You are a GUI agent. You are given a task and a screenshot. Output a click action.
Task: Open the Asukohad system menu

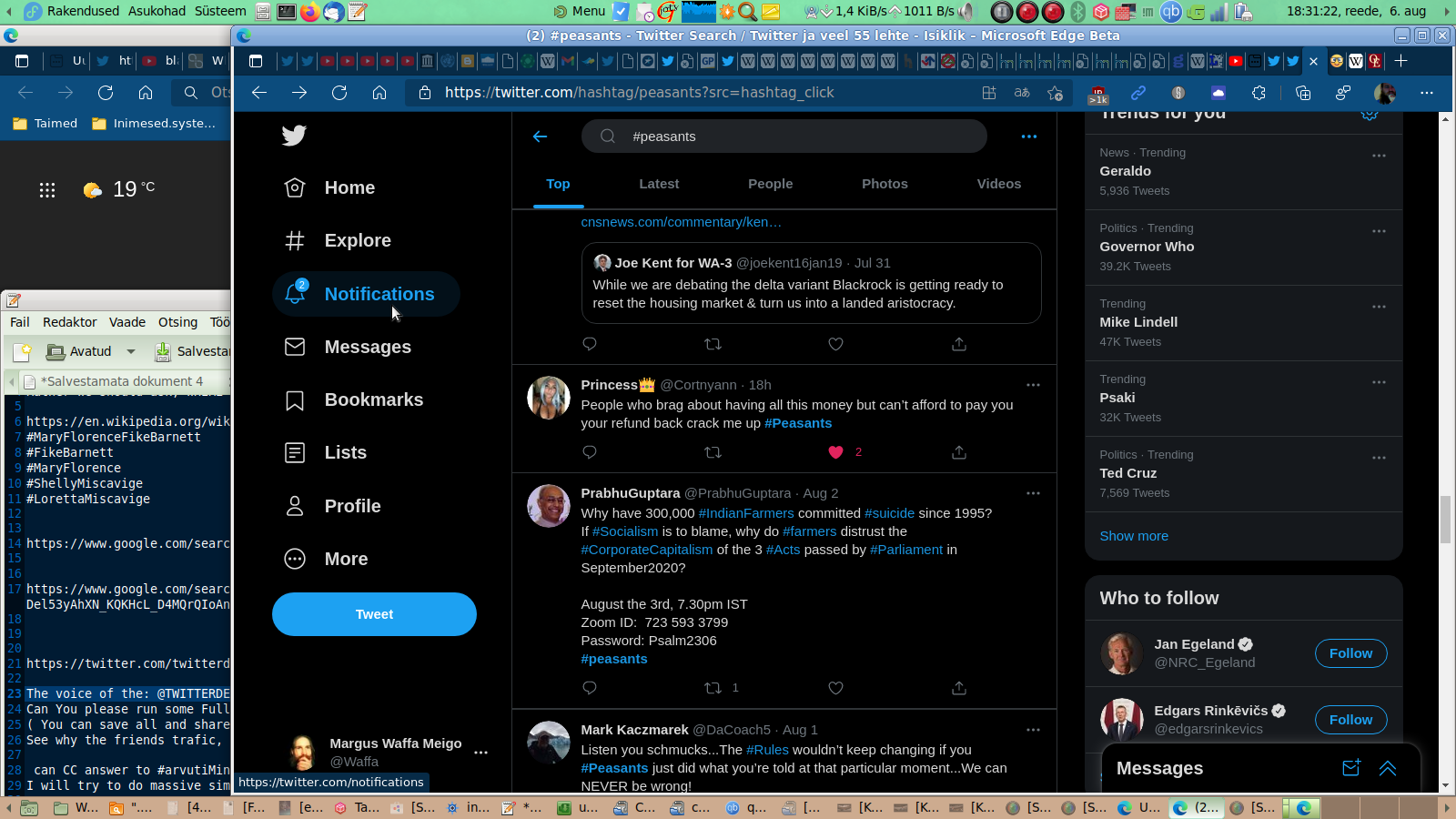[x=157, y=11]
